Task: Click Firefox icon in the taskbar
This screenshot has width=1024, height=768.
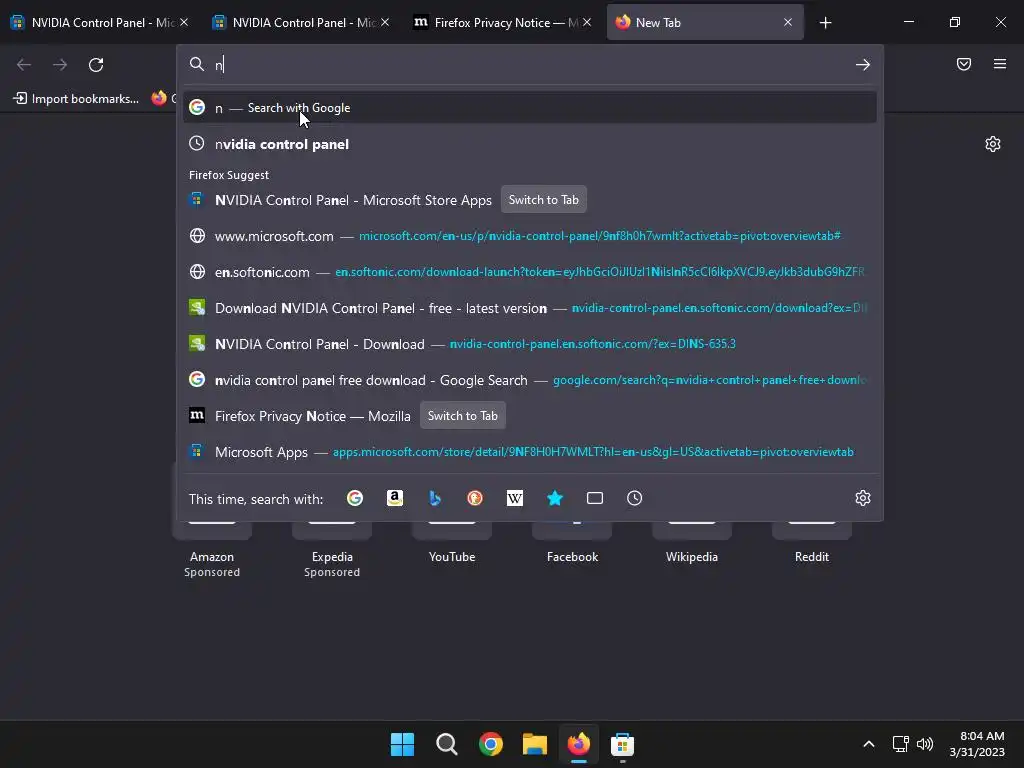Action: [x=579, y=744]
